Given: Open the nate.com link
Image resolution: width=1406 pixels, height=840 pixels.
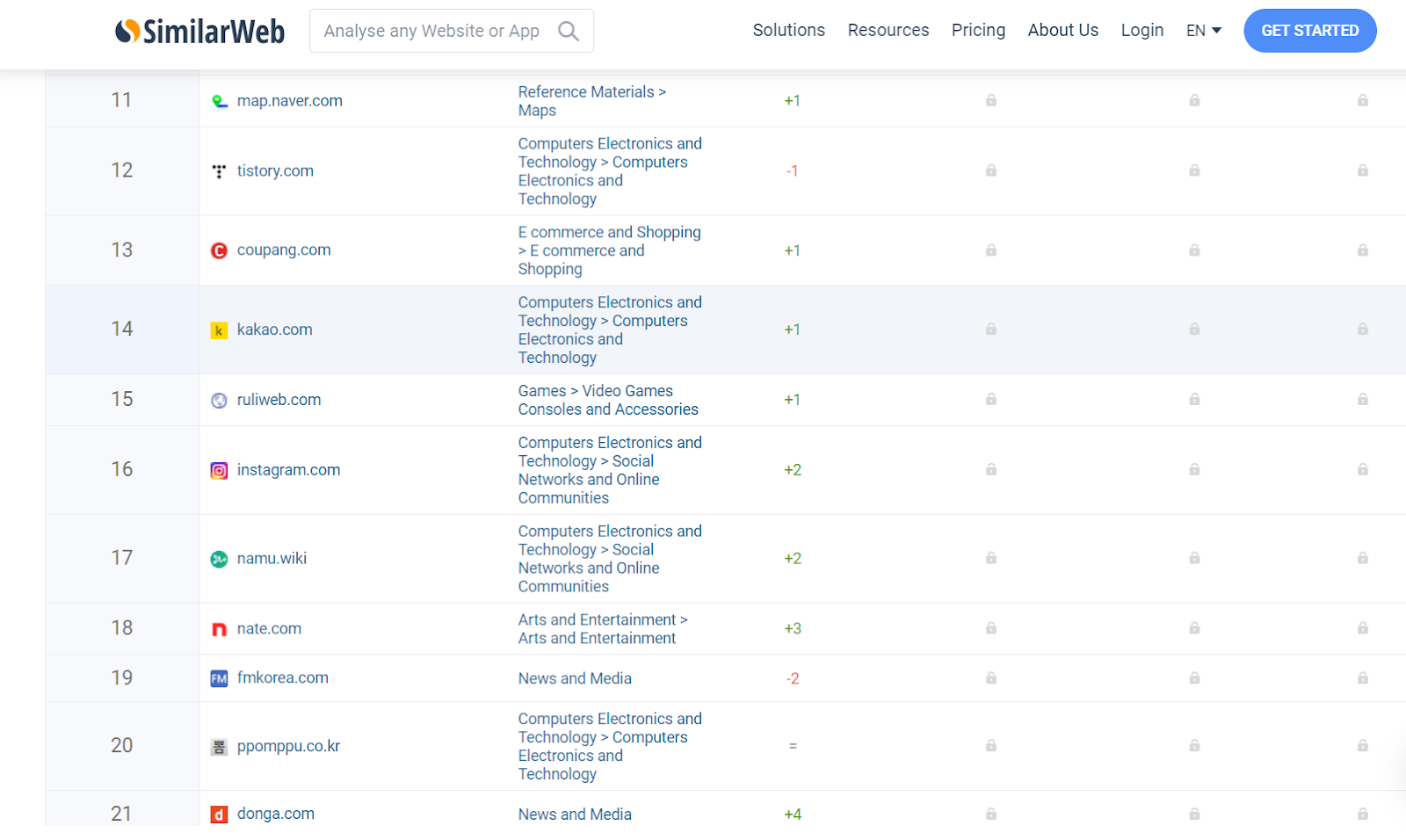Looking at the screenshot, I should (x=269, y=628).
